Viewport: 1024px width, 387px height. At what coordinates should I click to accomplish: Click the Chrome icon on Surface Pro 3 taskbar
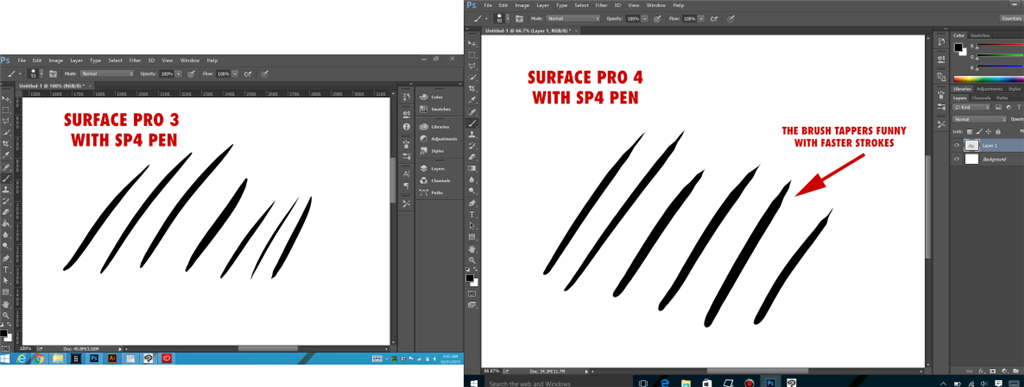(x=39, y=359)
